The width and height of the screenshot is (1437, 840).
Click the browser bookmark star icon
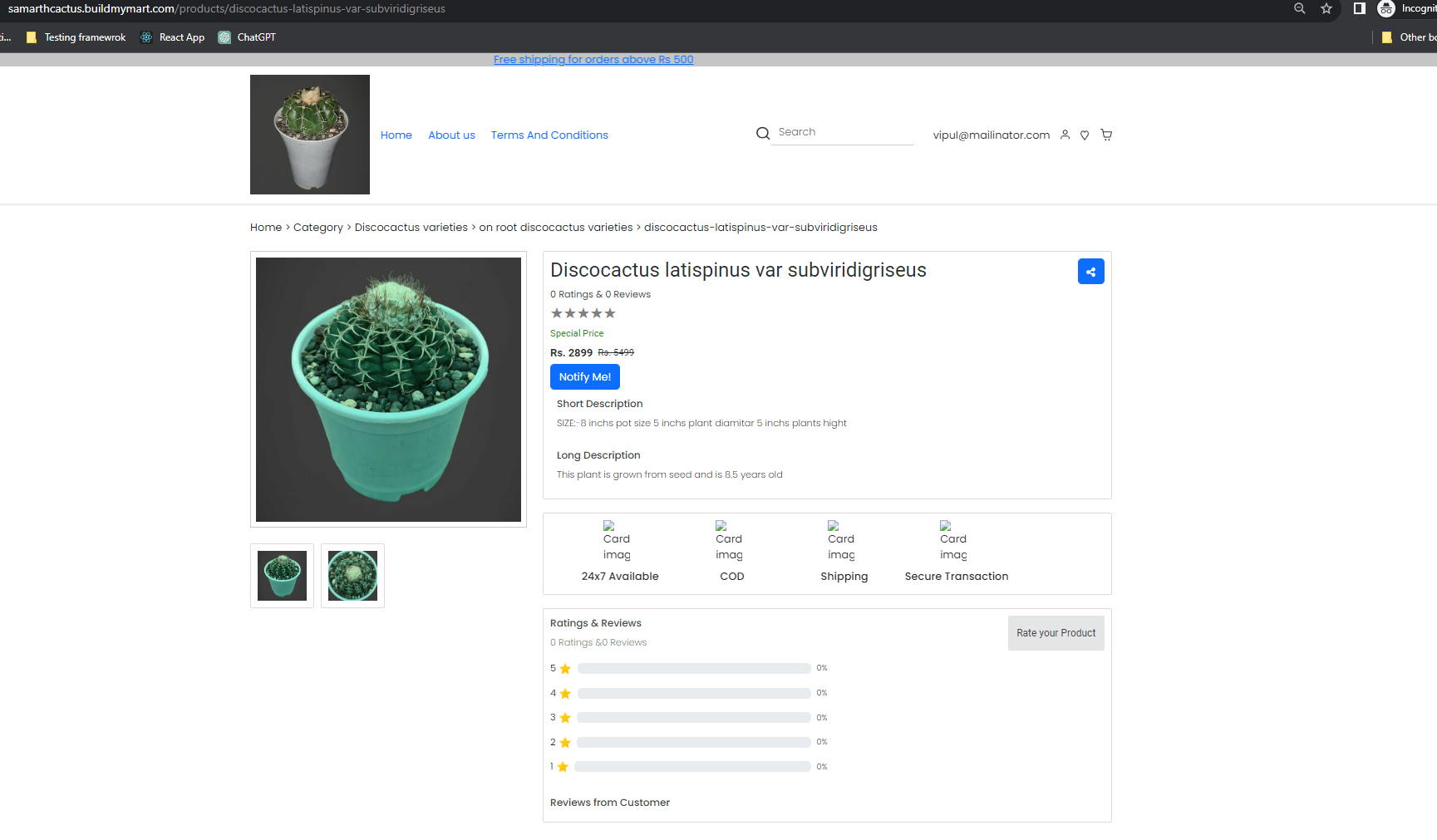(x=1326, y=8)
